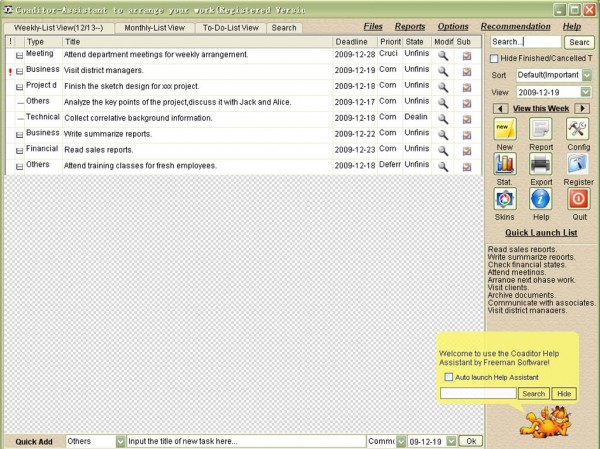
Task: Click the View this Week link
Action: (541, 108)
